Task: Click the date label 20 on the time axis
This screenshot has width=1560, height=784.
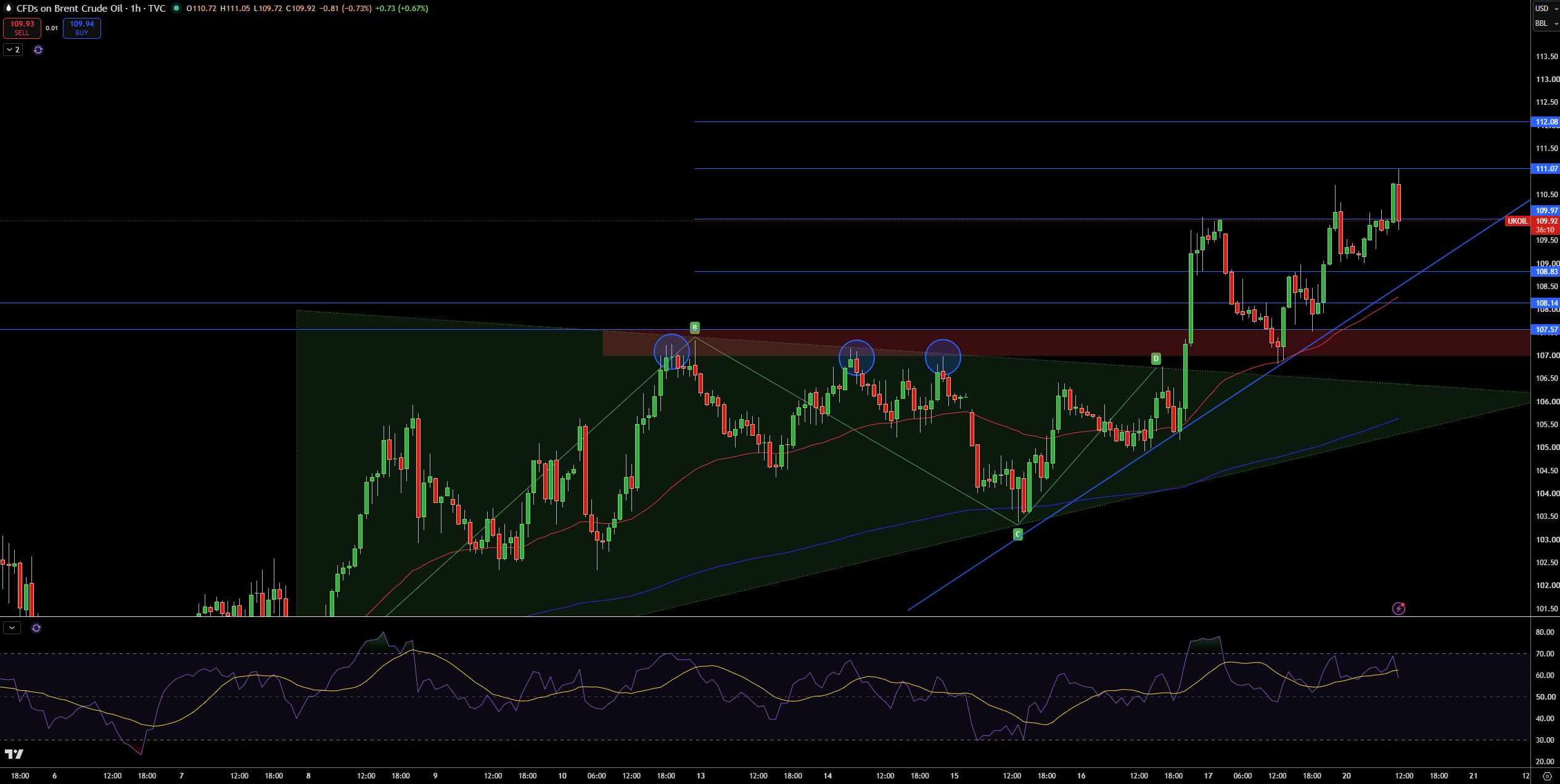Action: click(1347, 776)
